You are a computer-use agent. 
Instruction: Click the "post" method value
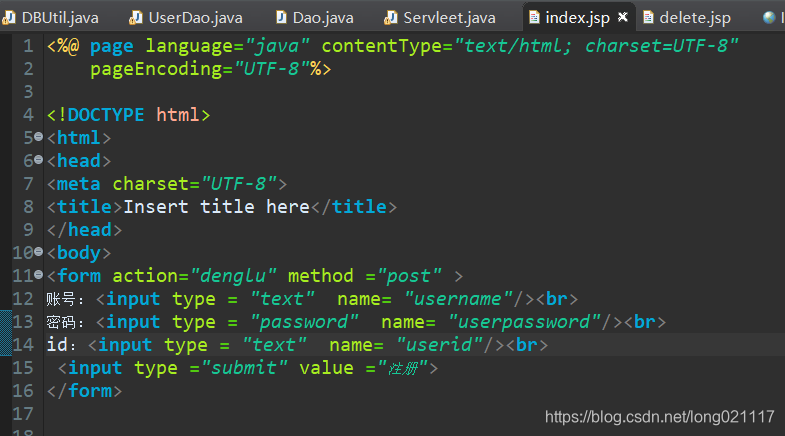[410, 276]
